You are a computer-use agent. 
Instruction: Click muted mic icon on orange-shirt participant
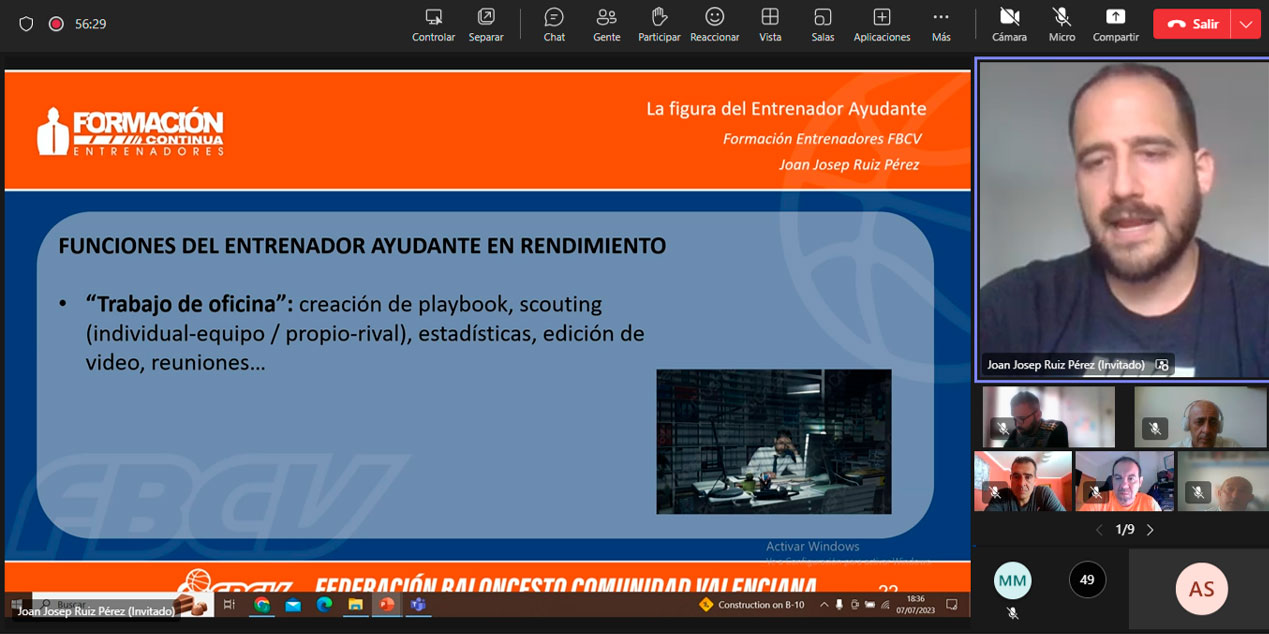coord(1096,493)
